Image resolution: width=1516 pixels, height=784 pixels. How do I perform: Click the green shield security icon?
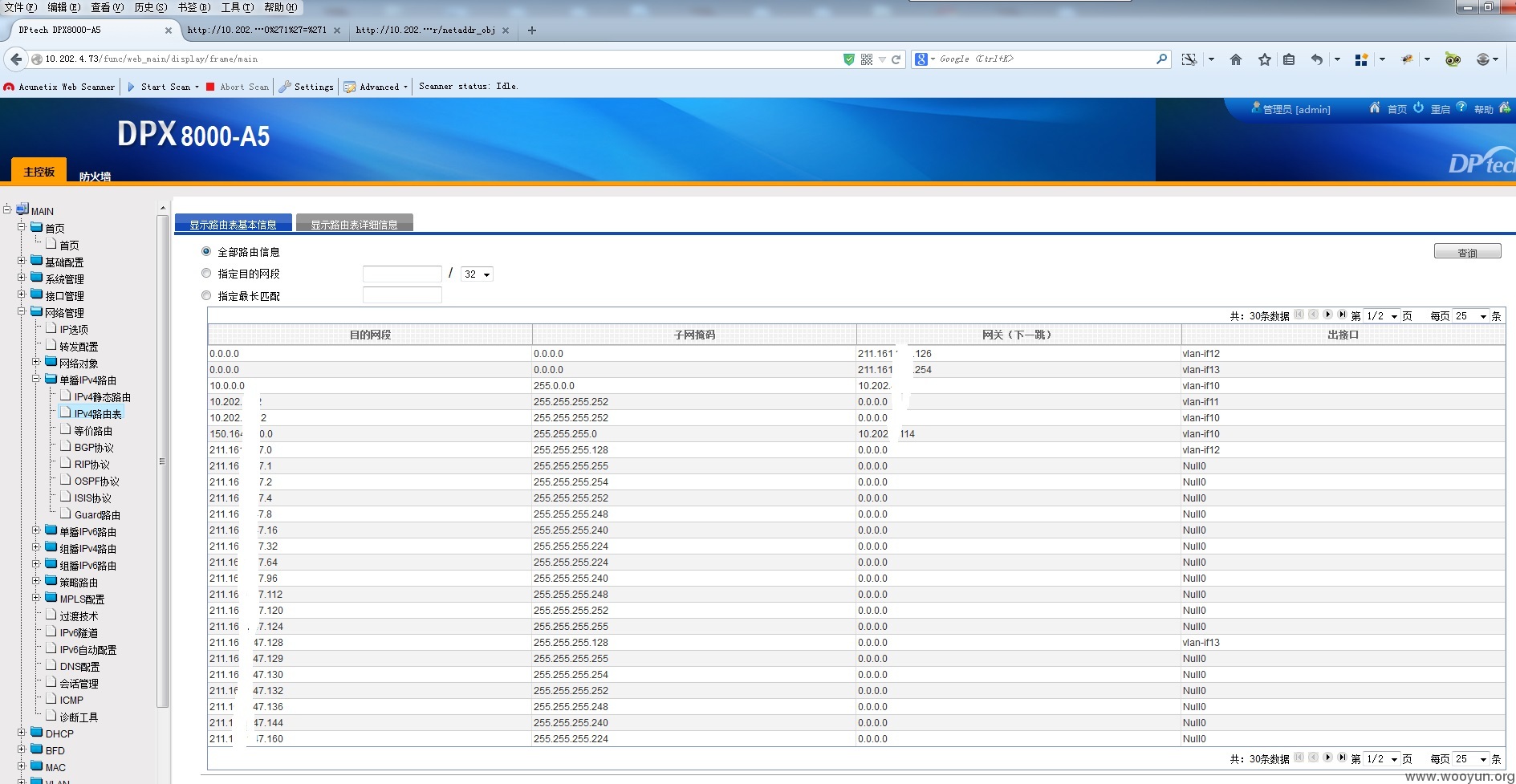849,59
